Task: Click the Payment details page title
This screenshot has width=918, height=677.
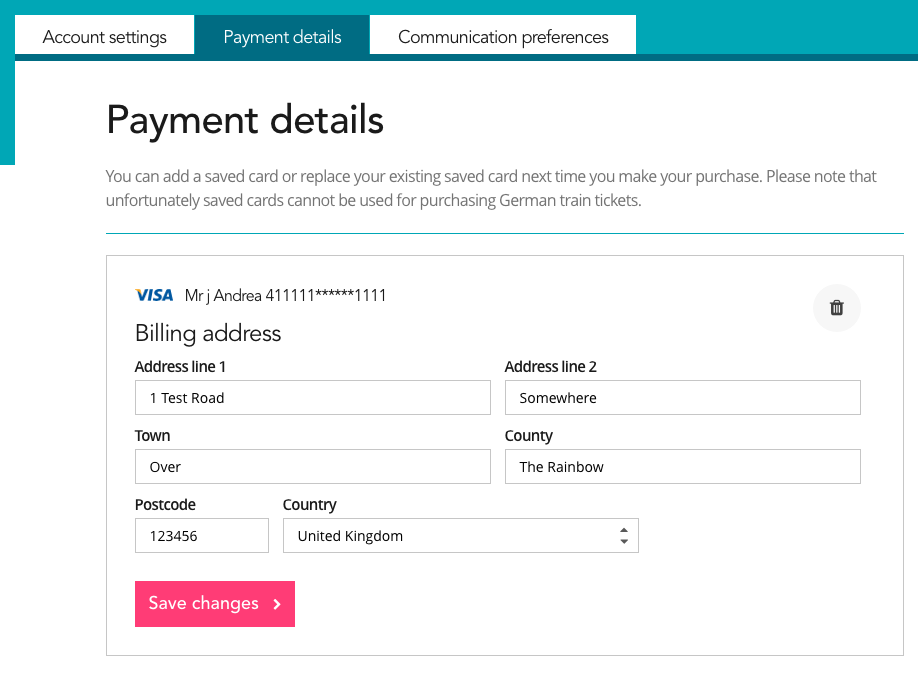Action: pyautogui.click(x=245, y=120)
